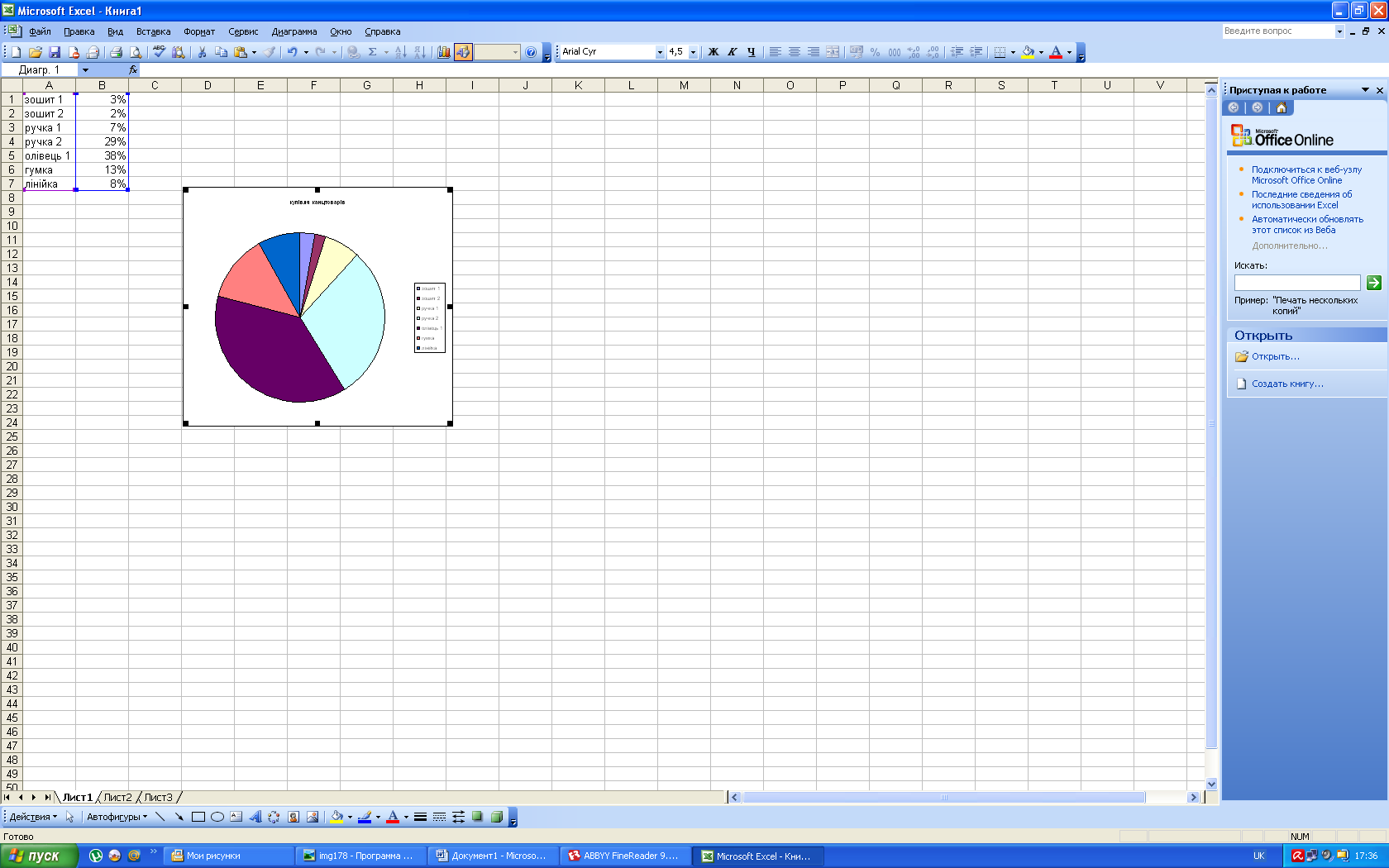Toggle the Drawing toolbar icon

[463, 52]
